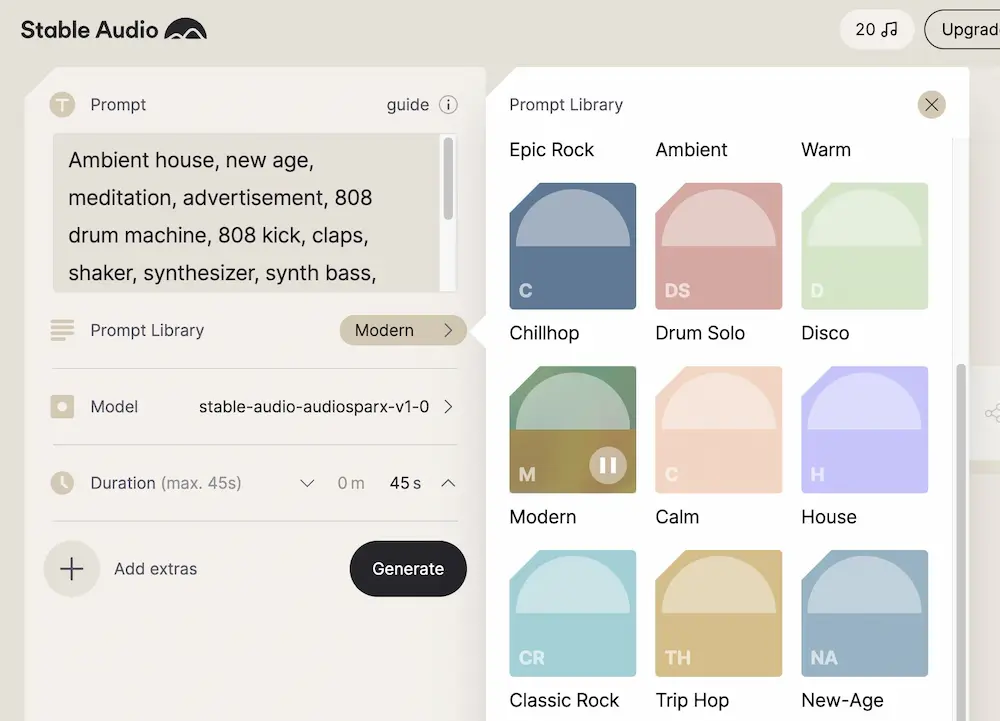Click the Epic Rock preset label

coord(552,150)
